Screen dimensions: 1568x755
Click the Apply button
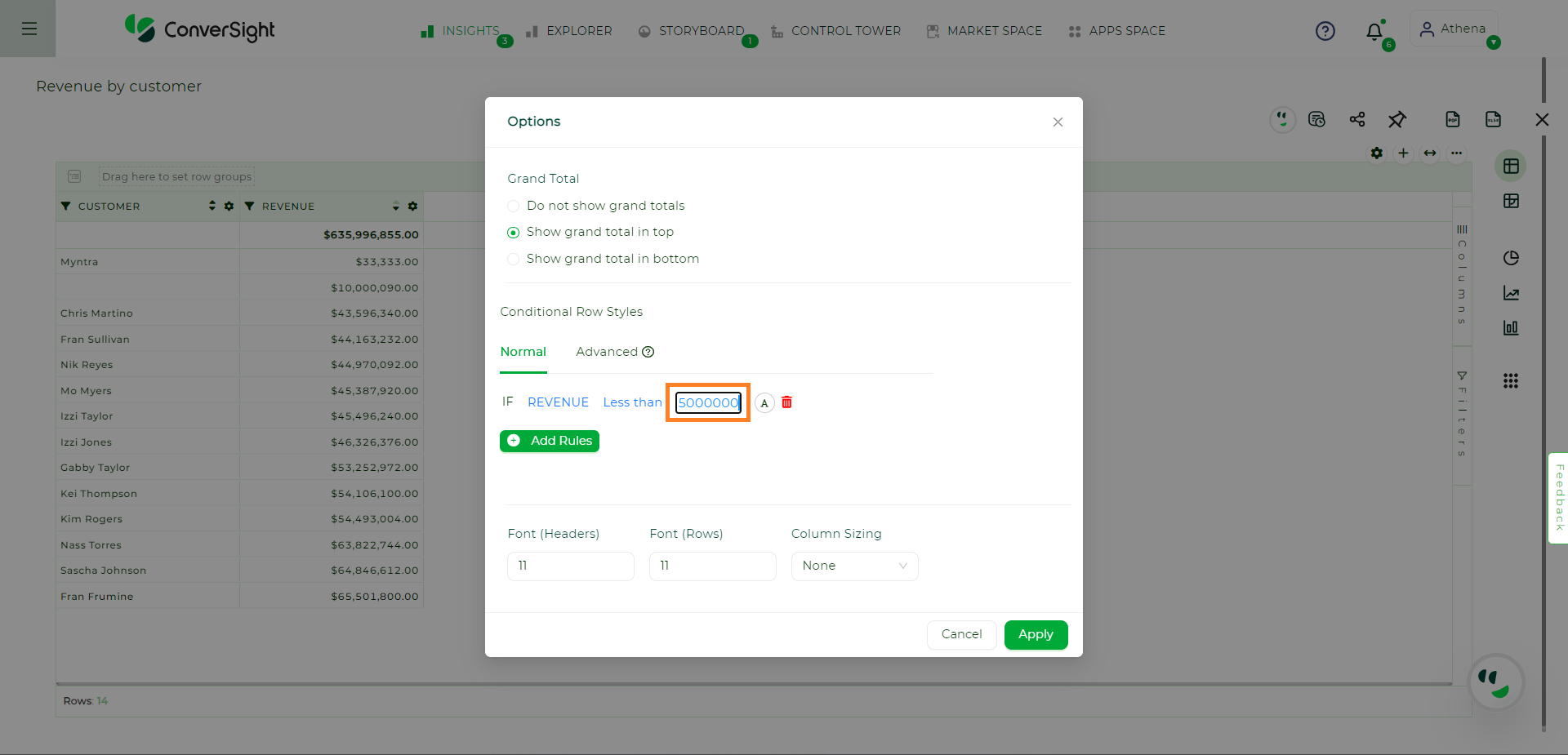(x=1036, y=634)
